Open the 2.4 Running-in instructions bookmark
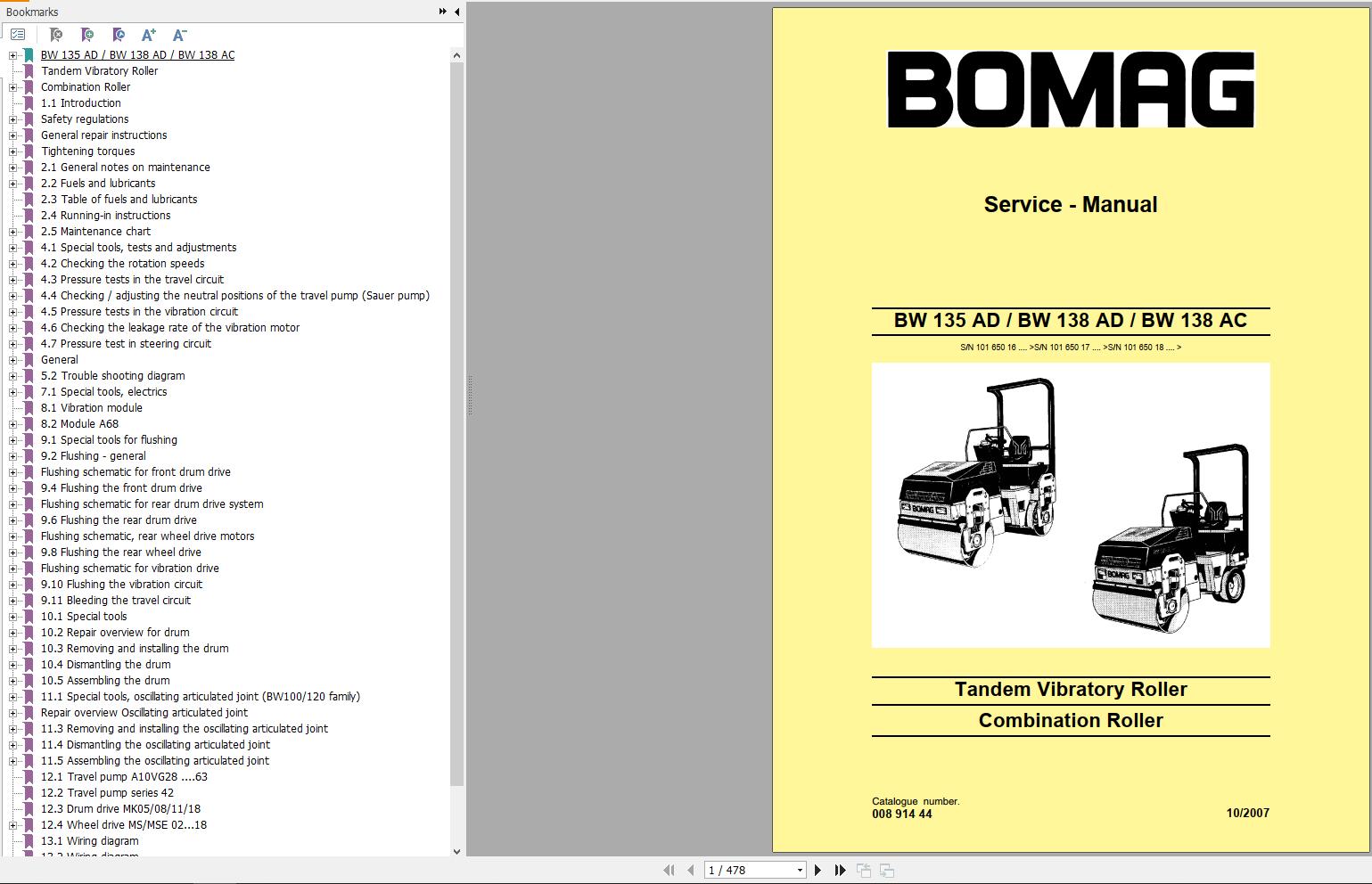The width and height of the screenshot is (1372, 884). (x=105, y=216)
